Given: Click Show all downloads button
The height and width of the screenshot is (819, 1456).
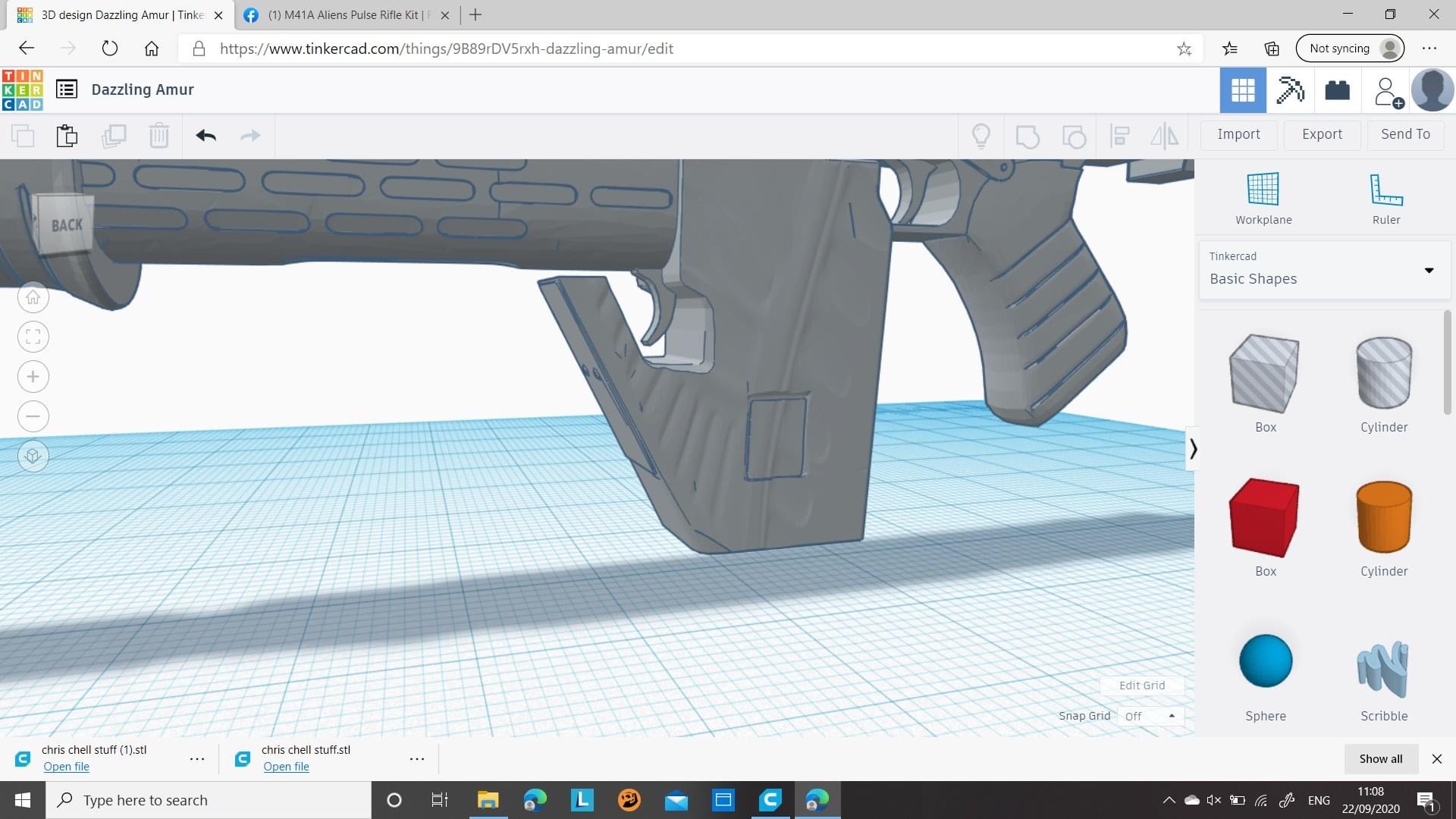Looking at the screenshot, I should (1381, 758).
